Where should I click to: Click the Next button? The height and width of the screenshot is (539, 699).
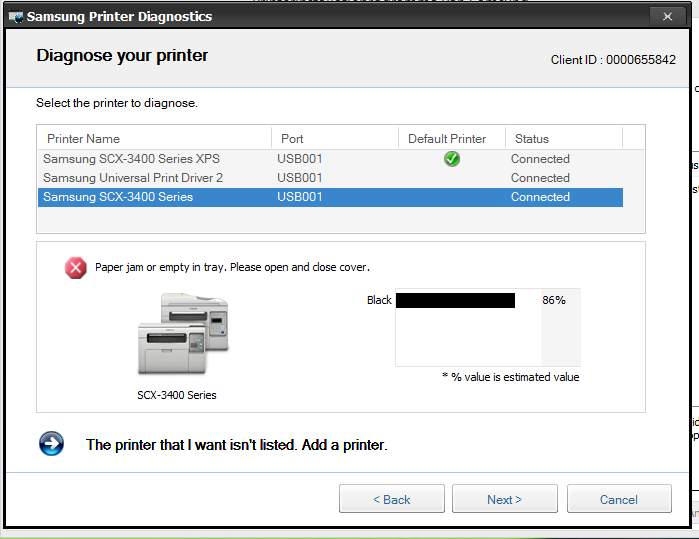click(505, 499)
